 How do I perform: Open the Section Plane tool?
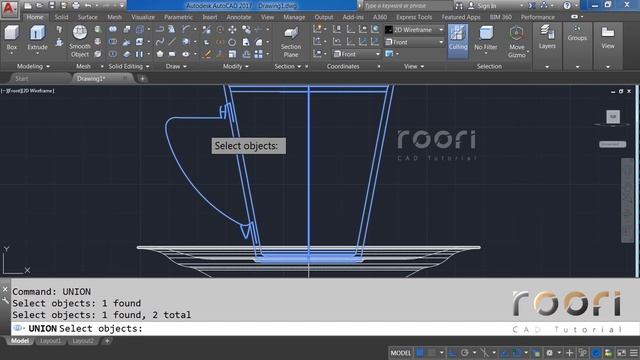[291, 42]
